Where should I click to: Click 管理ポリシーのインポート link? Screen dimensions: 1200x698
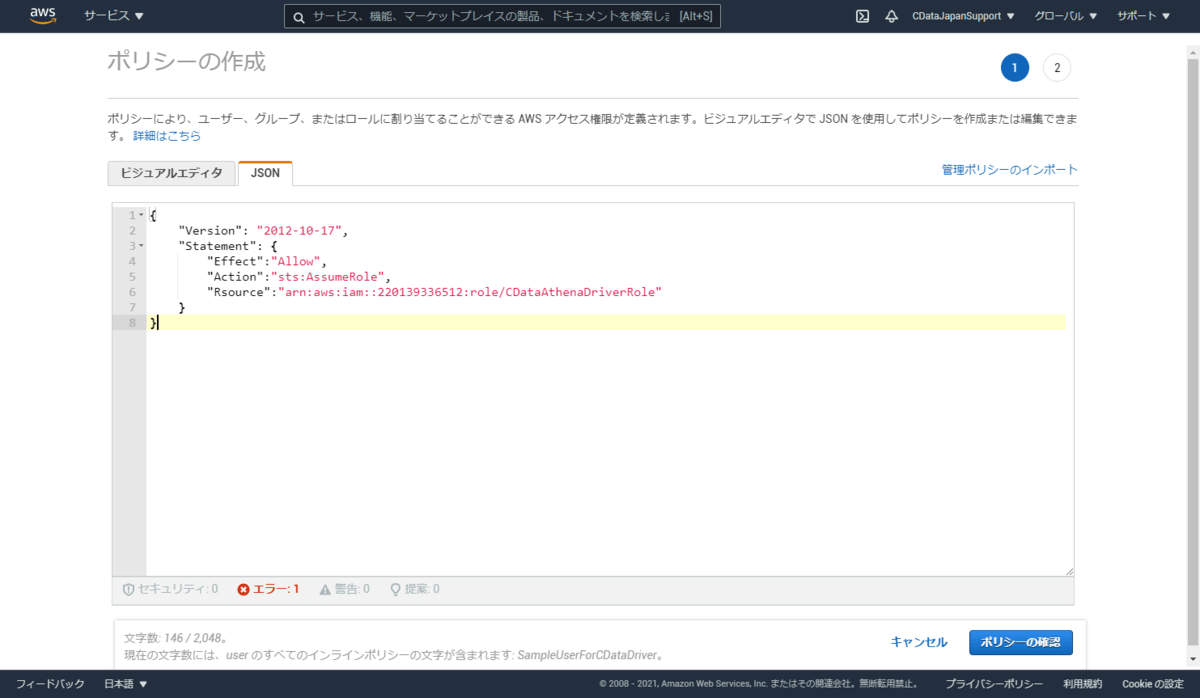point(1009,170)
